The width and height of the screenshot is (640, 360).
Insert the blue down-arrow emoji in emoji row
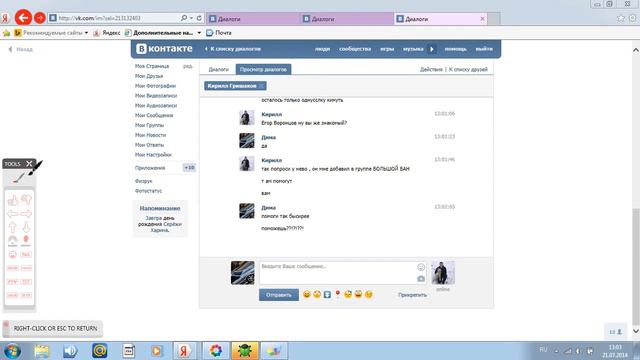(327, 294)
